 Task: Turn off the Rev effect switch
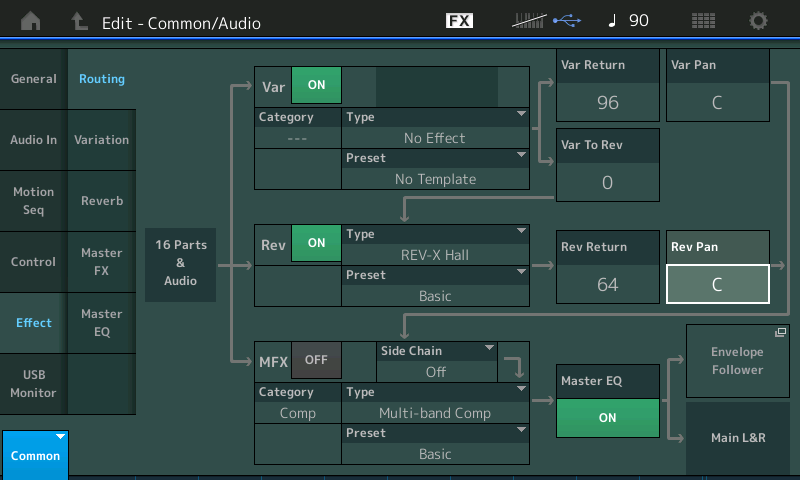[316, 243]
